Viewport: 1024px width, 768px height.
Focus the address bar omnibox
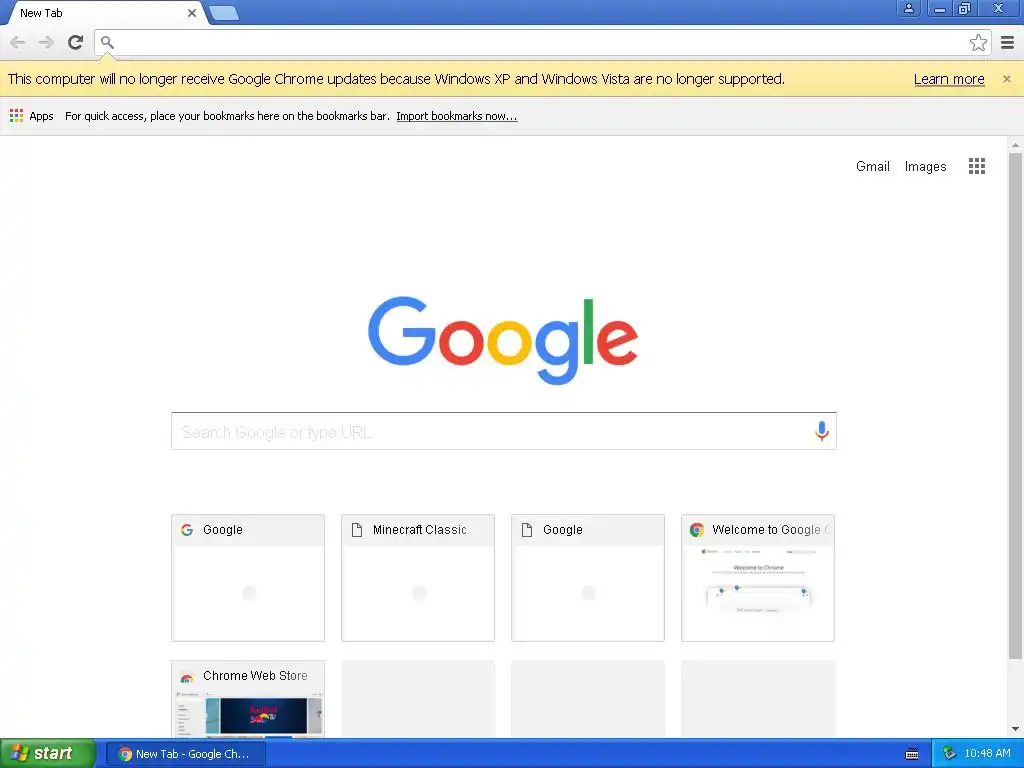click(x=542, y=42)
